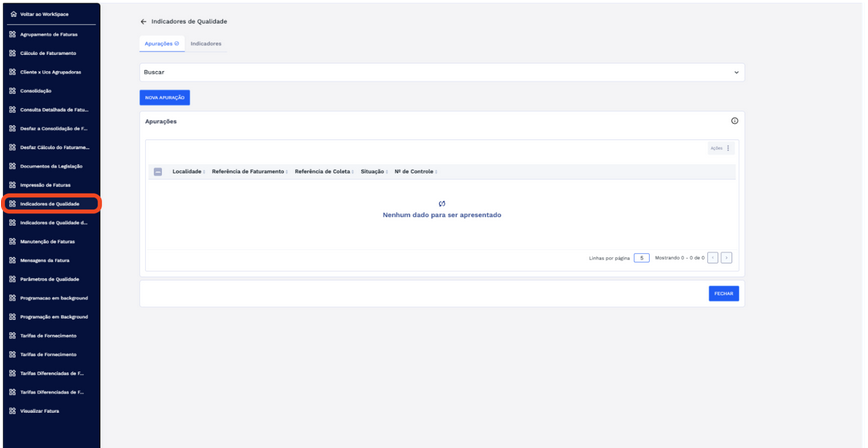Toggle the select-all checkbox in table header
This screenshot has width=868, height=448.
158,172
